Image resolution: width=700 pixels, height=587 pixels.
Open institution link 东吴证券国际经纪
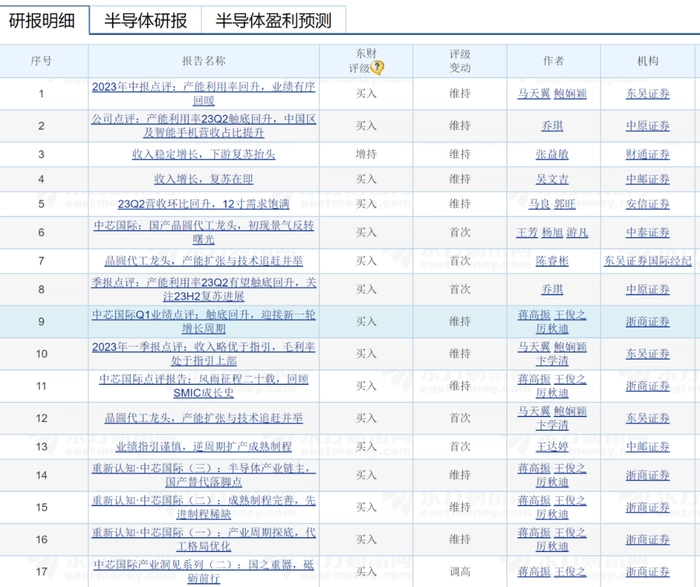tap(647, 261)
